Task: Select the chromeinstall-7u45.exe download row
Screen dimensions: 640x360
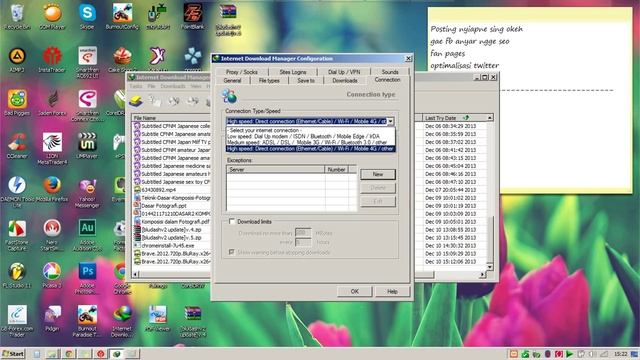Action: (171, 245)
